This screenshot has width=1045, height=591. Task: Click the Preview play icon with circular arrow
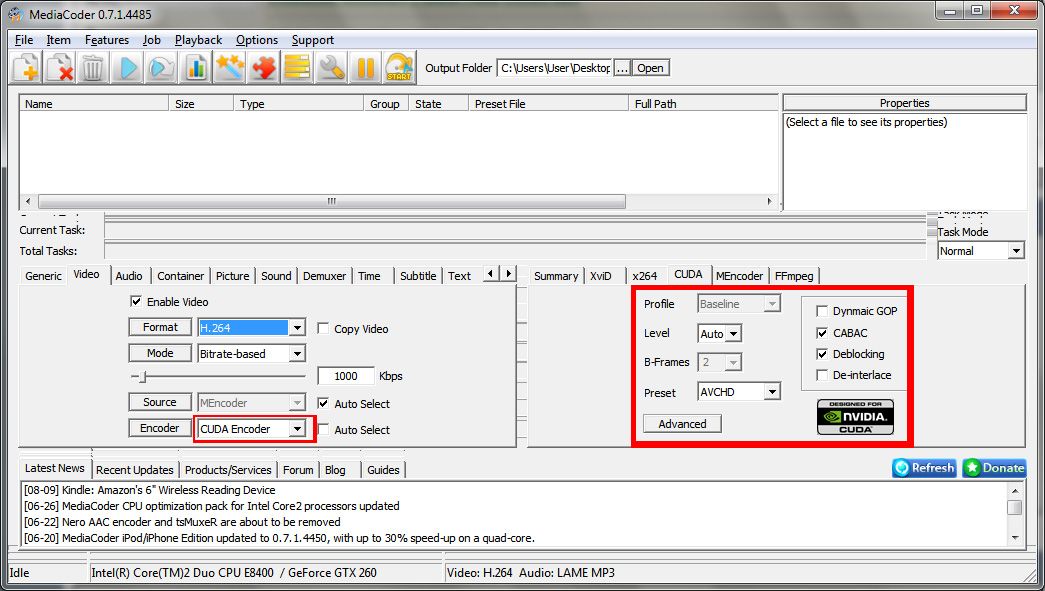162,67
